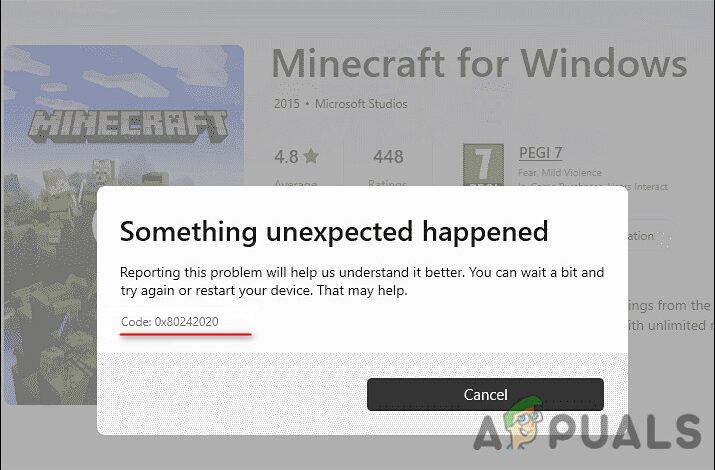This screenshot has width=715, height=470.
Task: Click the Reporting this problem message text
Action: (x=362, y=281)
